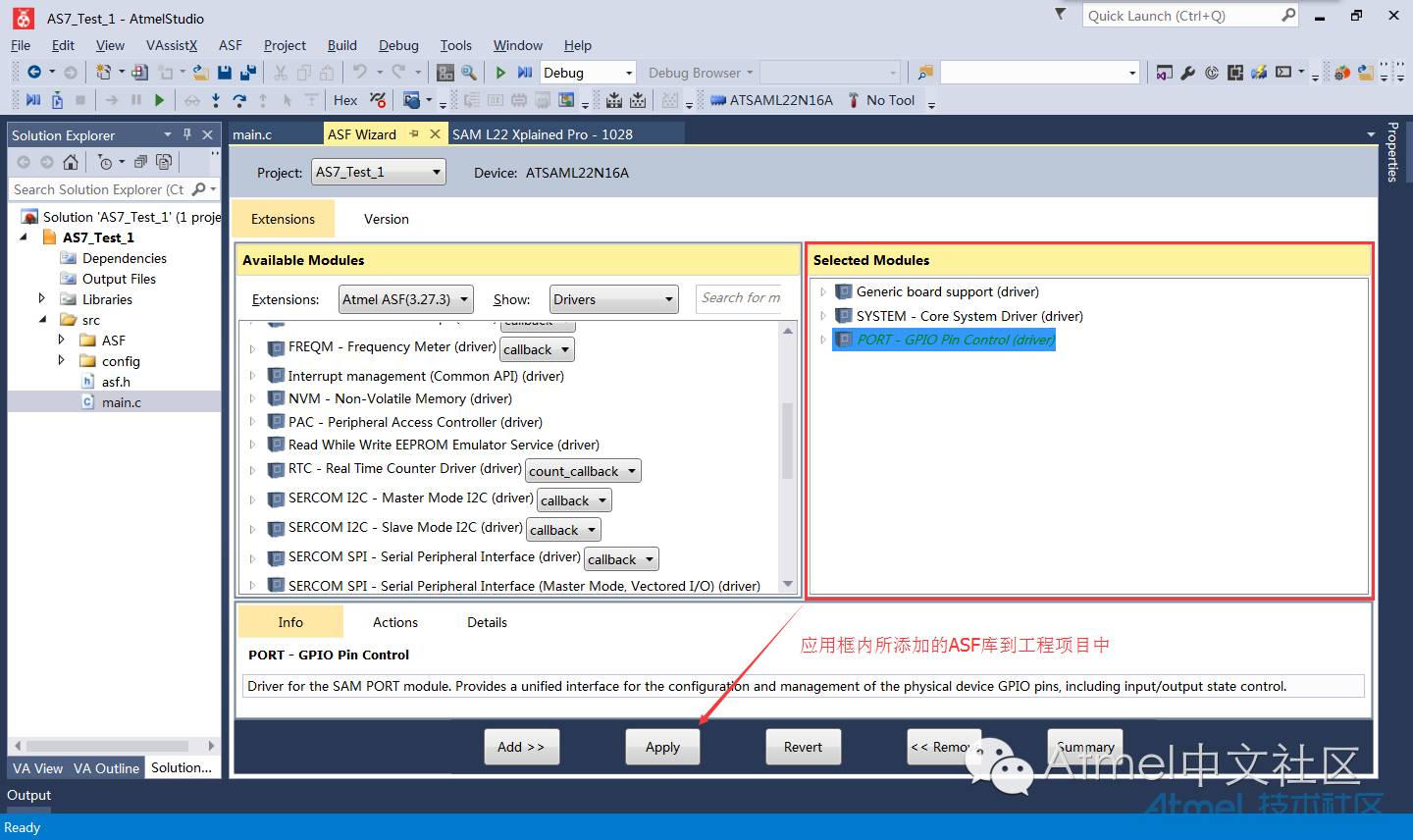The width and height of the screenshot is (1413, 840).
Task: Open the File menu
Action: (21, 45)
